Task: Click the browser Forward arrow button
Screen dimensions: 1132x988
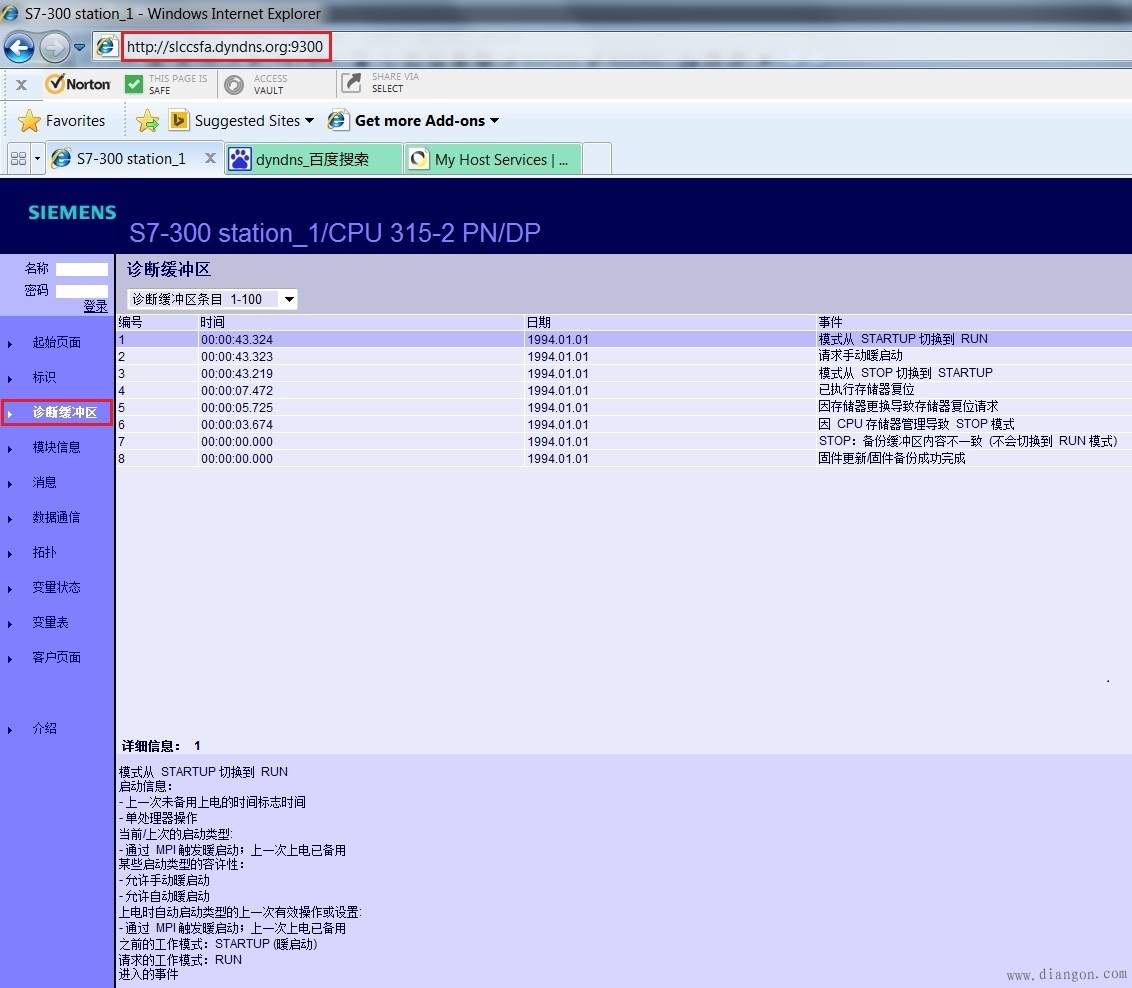Action: (54, 48)
